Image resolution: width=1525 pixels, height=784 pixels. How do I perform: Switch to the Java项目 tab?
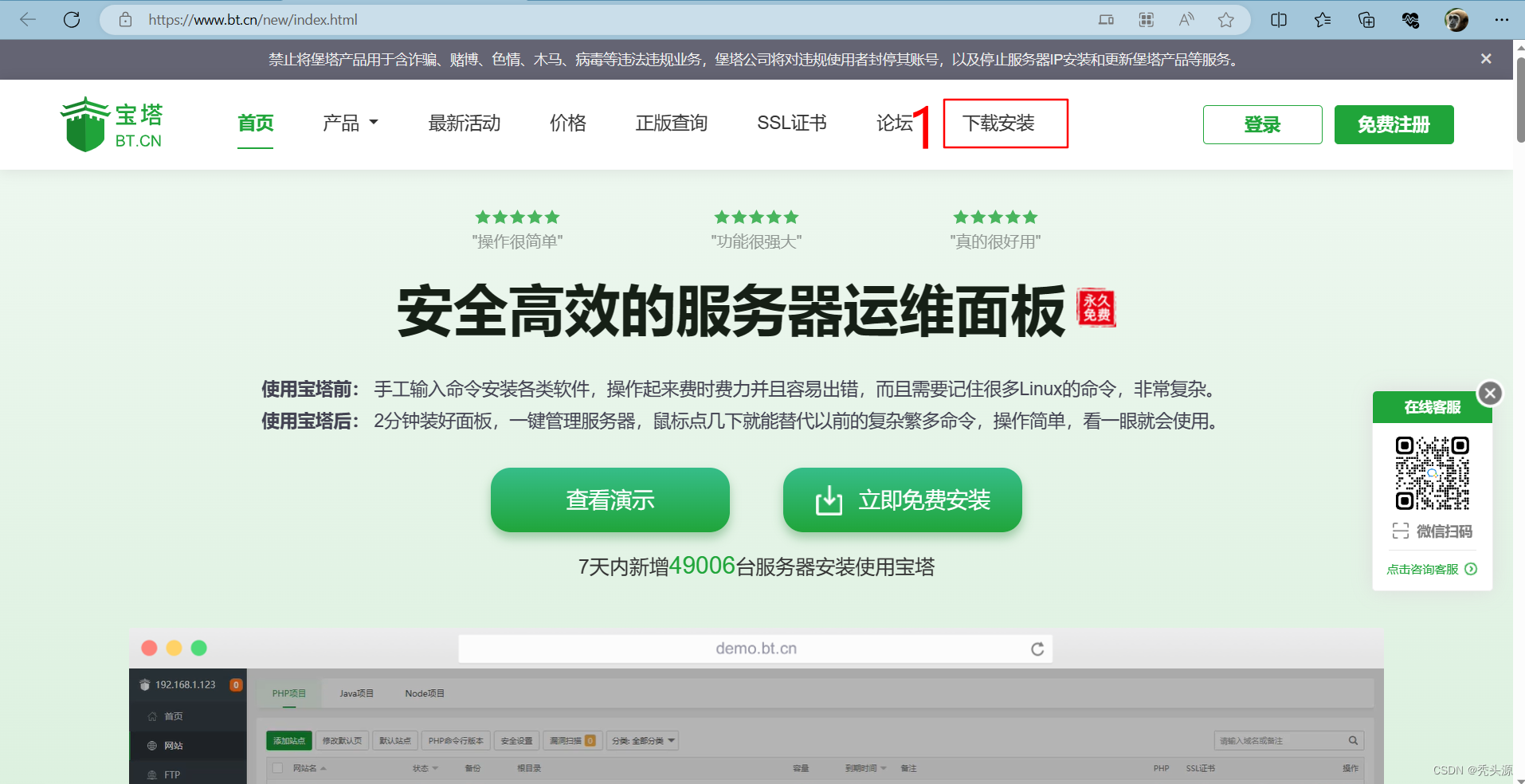(356, 693)
